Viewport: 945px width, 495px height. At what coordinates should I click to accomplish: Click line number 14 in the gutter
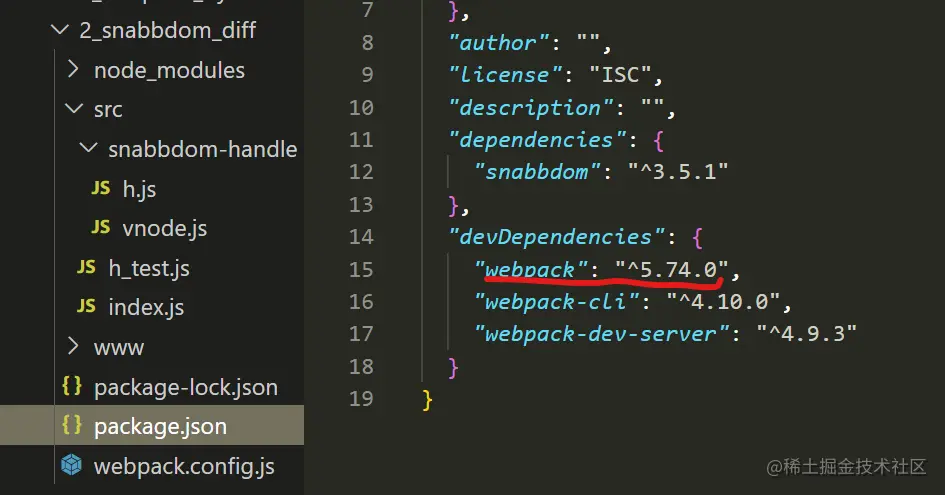(361, 237)
